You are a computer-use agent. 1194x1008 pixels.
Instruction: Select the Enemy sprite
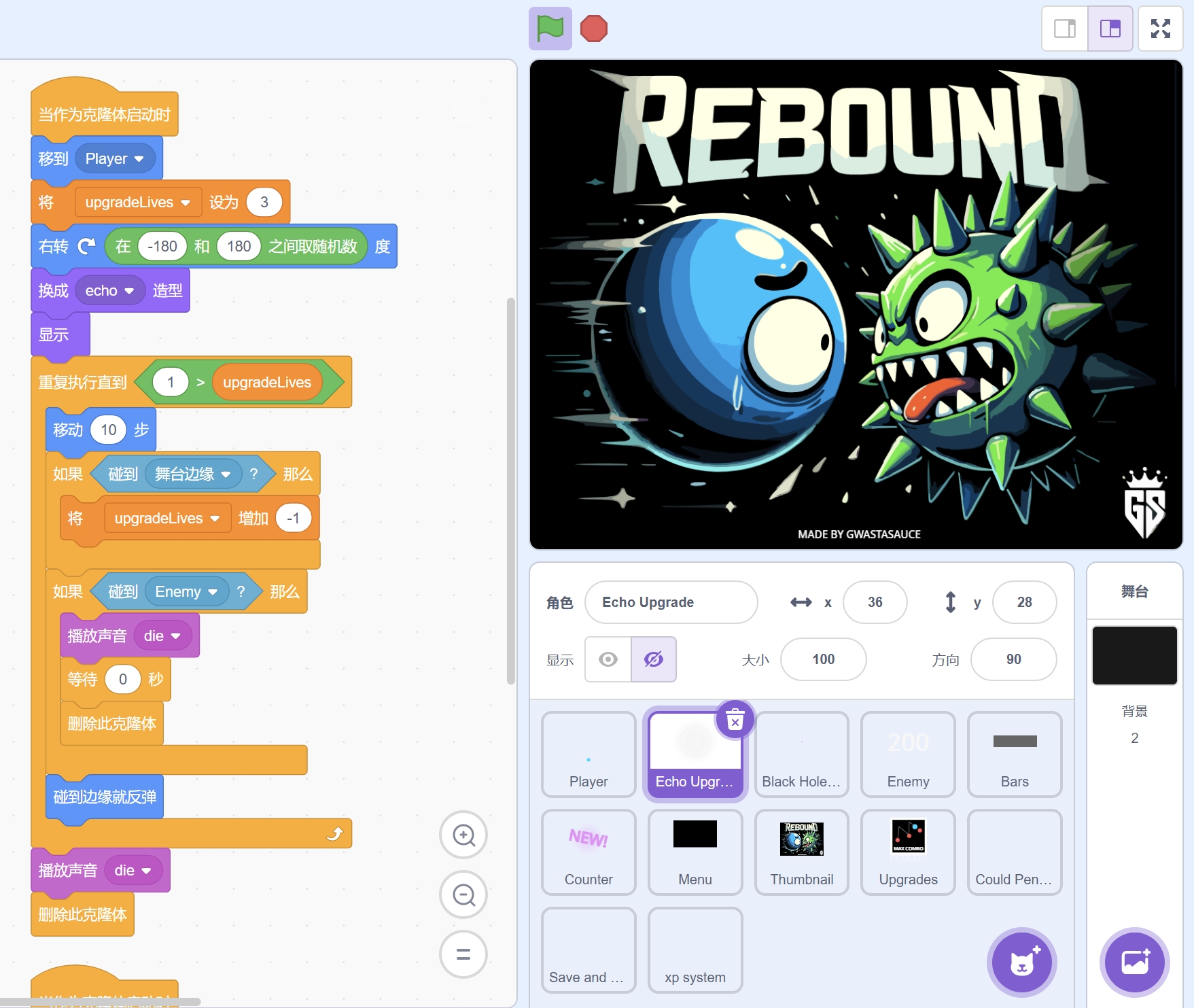[x=908, y=754]
